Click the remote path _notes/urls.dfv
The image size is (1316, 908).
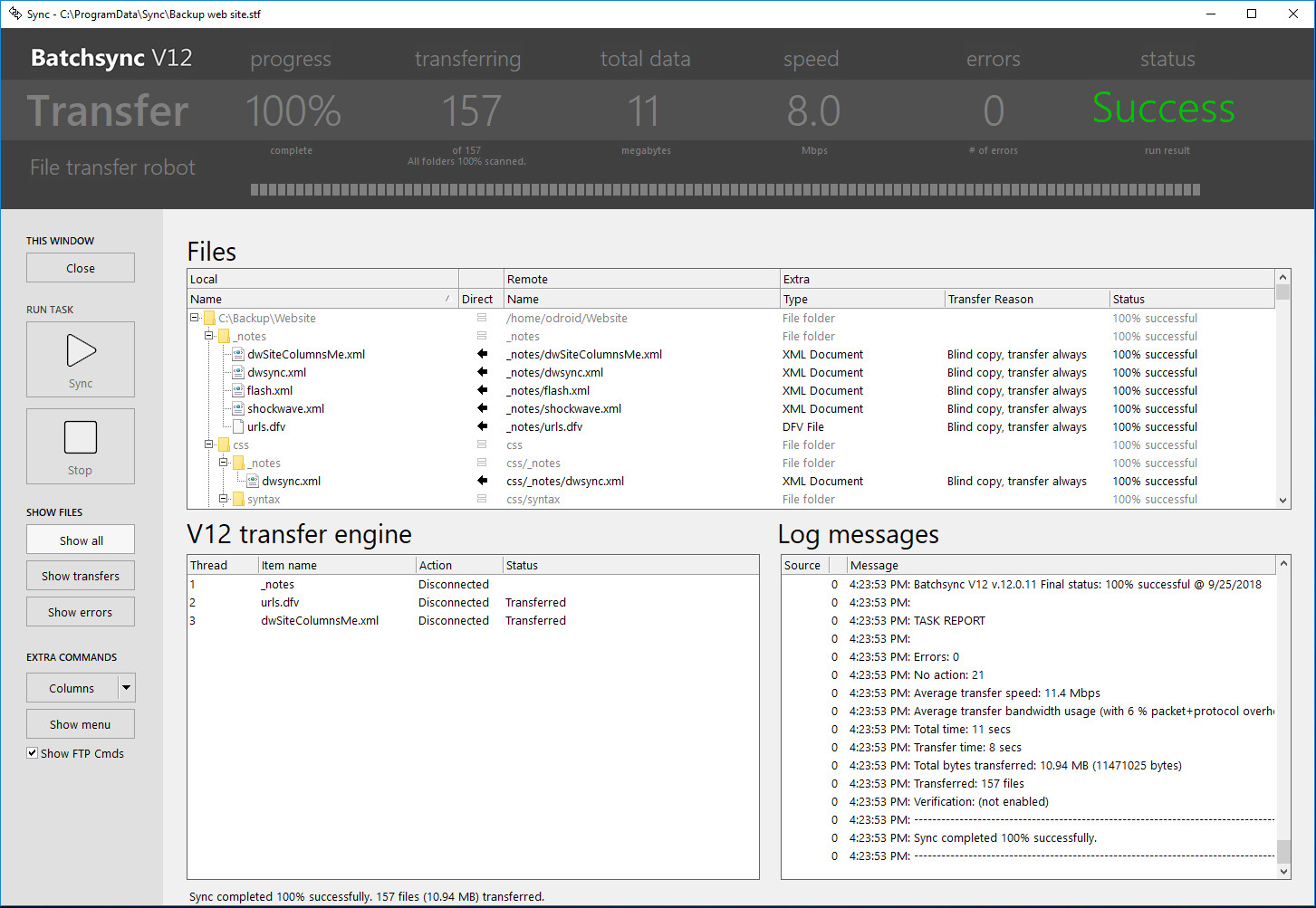[544, 426]
